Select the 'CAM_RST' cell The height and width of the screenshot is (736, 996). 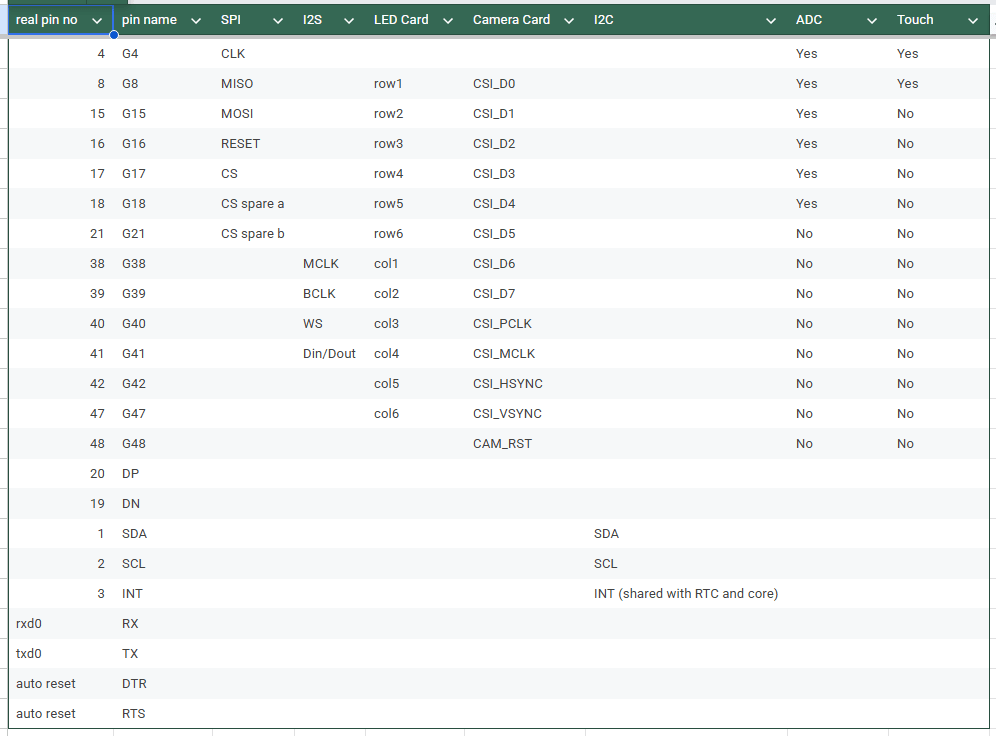tap(527, 444)
